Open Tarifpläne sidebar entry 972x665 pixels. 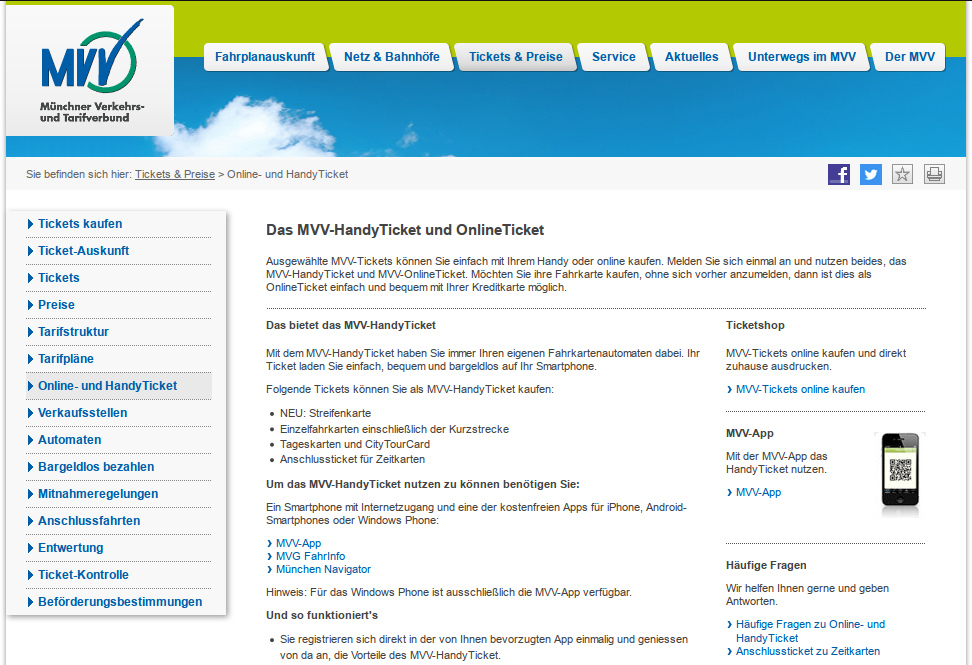(x=66, y=359)
